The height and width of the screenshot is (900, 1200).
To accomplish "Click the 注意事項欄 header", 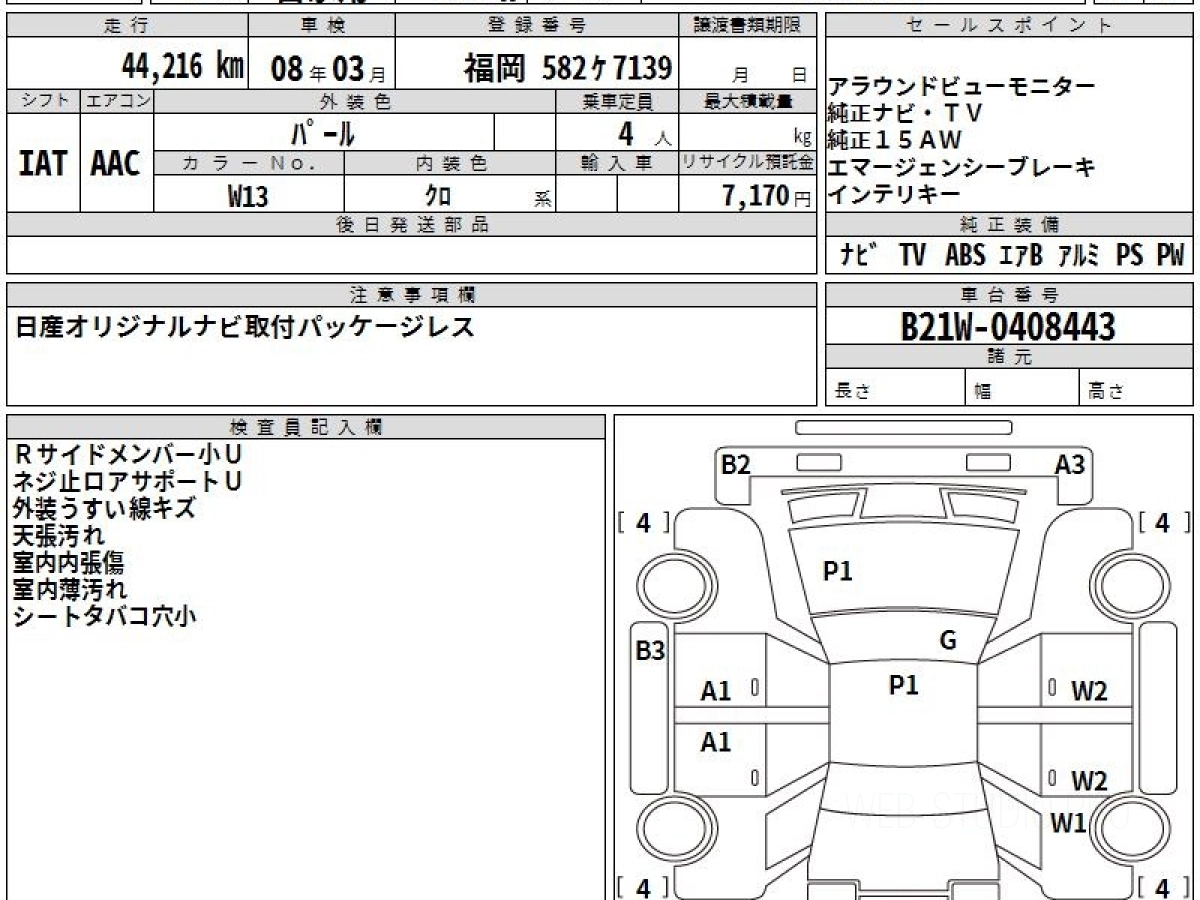I will coord(413,295).
